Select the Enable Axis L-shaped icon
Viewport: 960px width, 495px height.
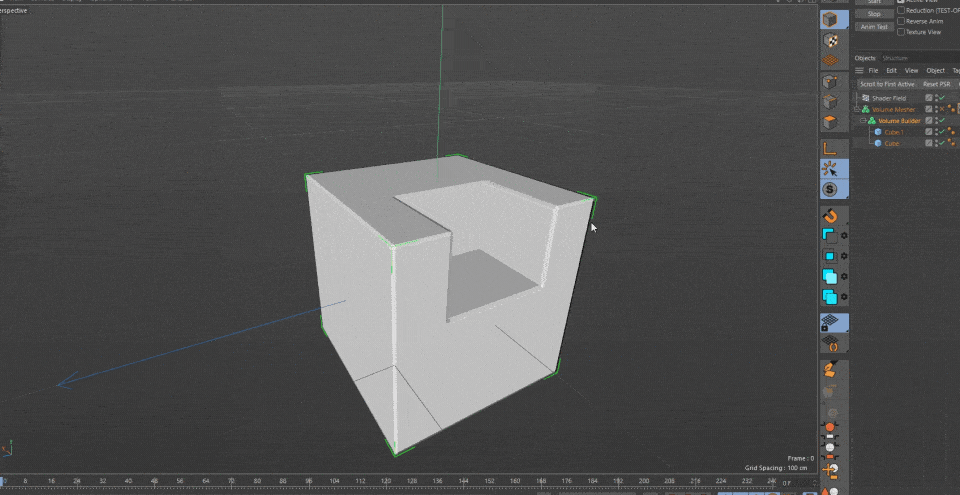click(829, 148)
